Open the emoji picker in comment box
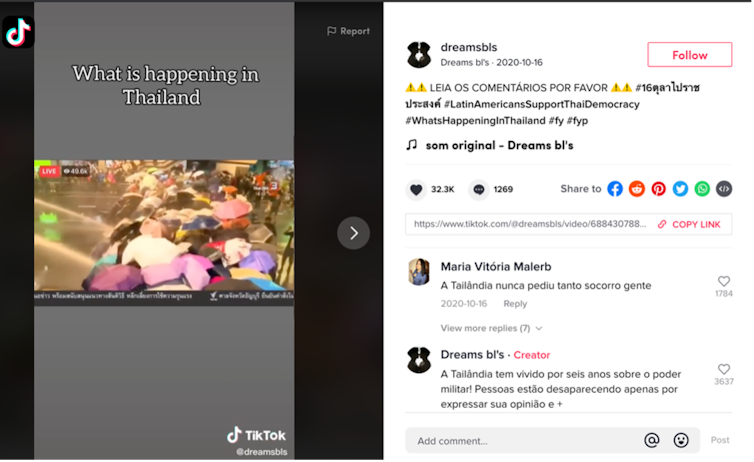Image resolution: width=754 pixels, height=462 pixels. pyautogui.click(x=681, y=440)
